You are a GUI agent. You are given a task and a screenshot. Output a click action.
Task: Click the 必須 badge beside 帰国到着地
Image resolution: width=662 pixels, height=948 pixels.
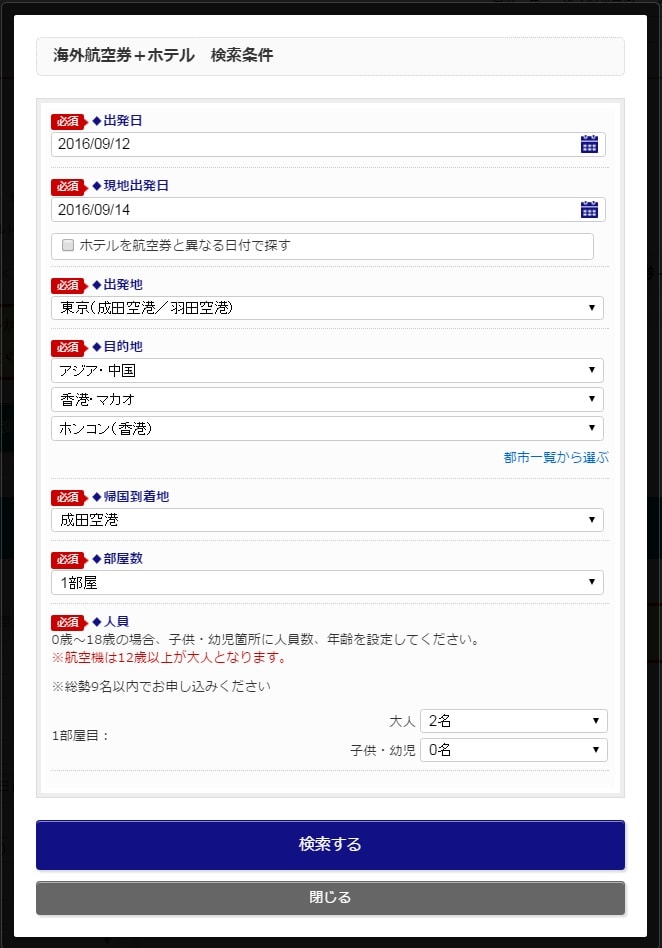pyautogui.click(x=70, y=497)
